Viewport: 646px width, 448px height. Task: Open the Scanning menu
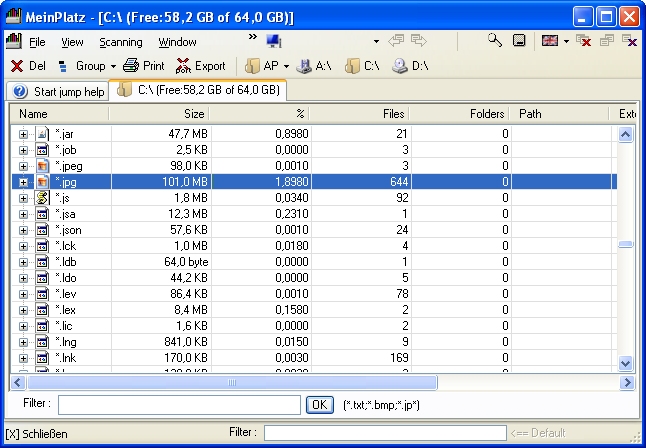121,42
